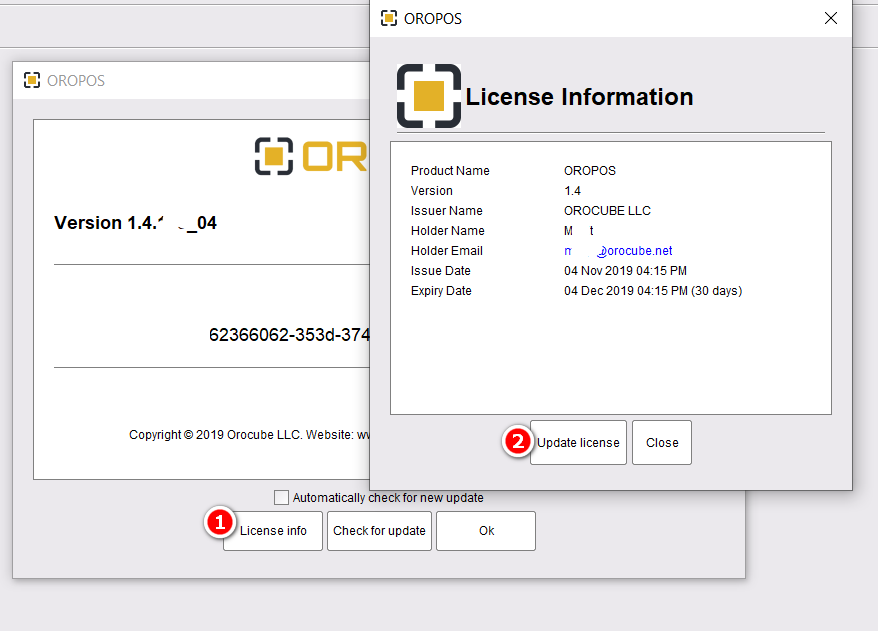Select the Product Name value OROPOS
Viewport: 878px width, 631px height.
[590, 171]
